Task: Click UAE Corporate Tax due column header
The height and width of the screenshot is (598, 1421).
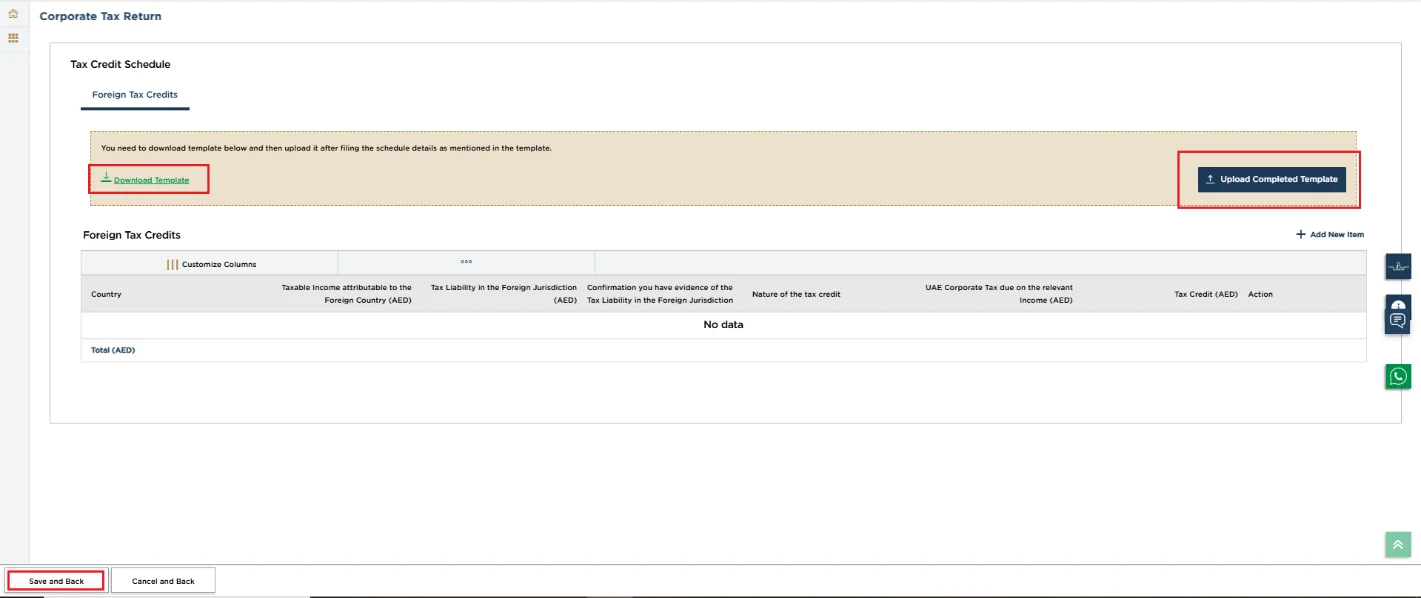Action: [x=999, y=294]
